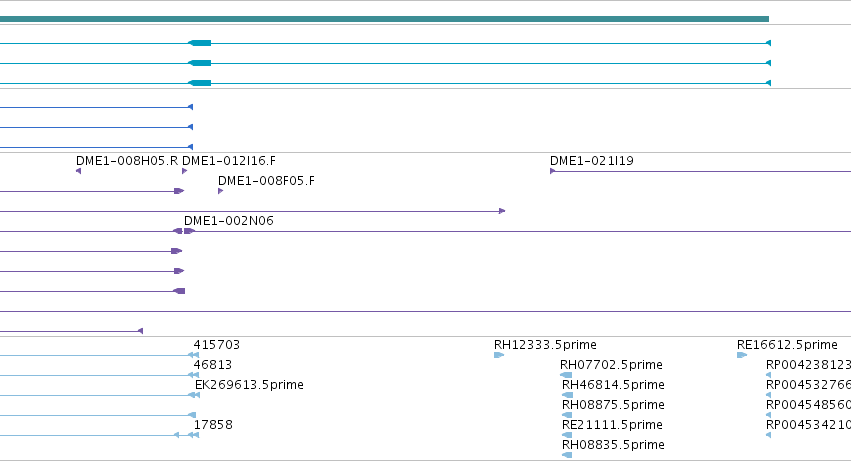Click the thick exon block on first transcript
Screen dimensions: 851x461
point(200,43)
